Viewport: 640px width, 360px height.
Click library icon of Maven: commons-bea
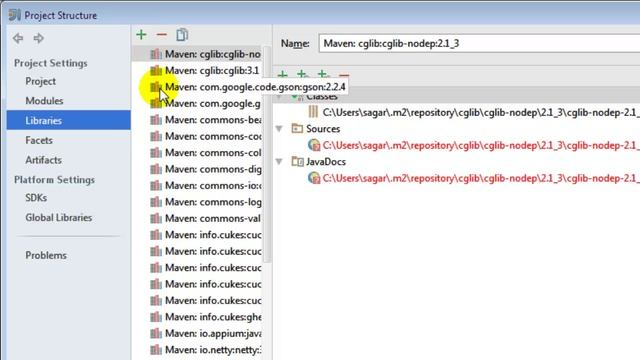pyautogui.click(x=156, y=120)
